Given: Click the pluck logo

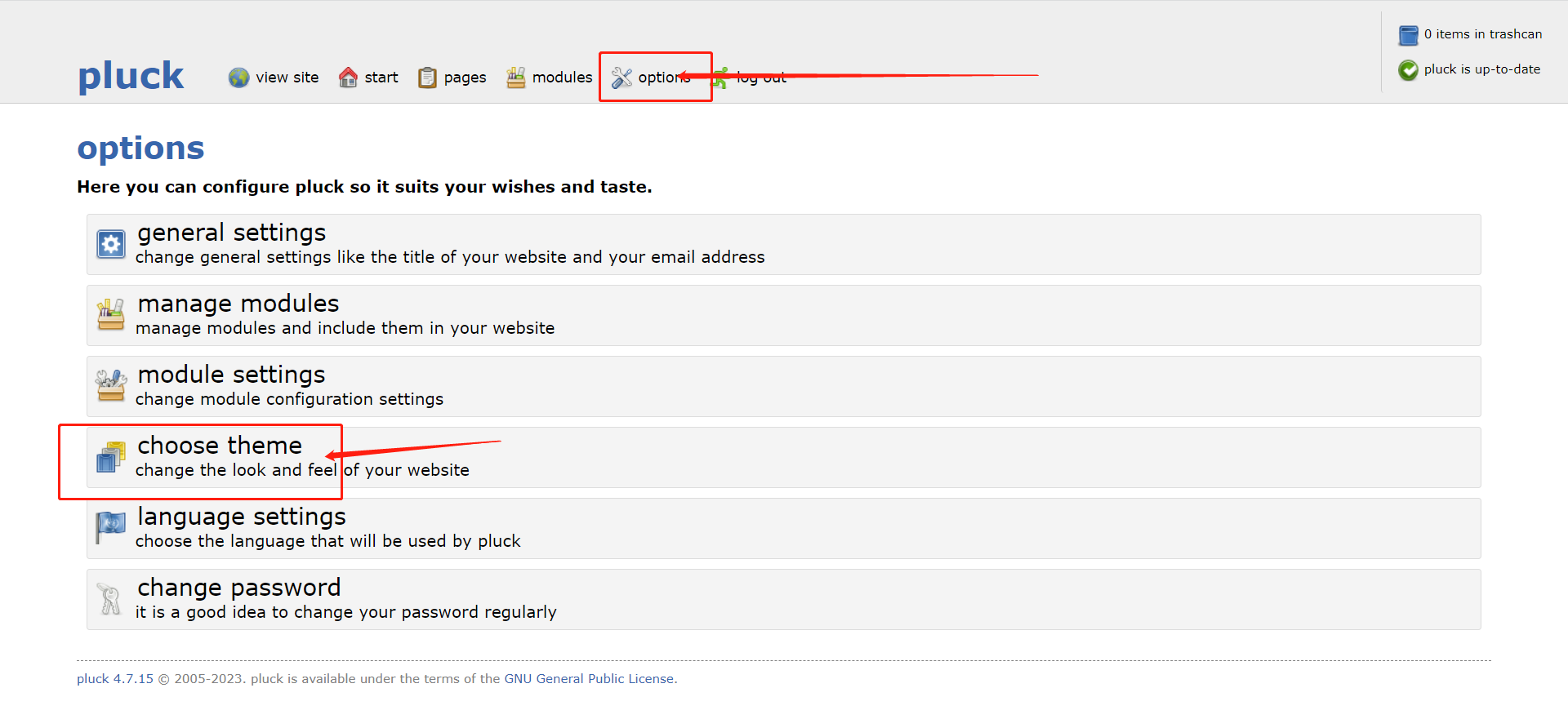Looking at the screenshot, I should 131,76.
